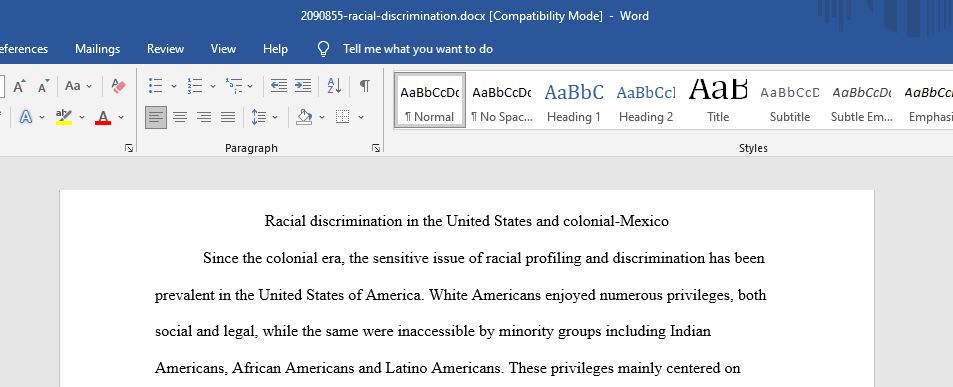Apply the Subtitle style
Image resolution: width=953 pixels, height=387 pixels.
(790, 100)
